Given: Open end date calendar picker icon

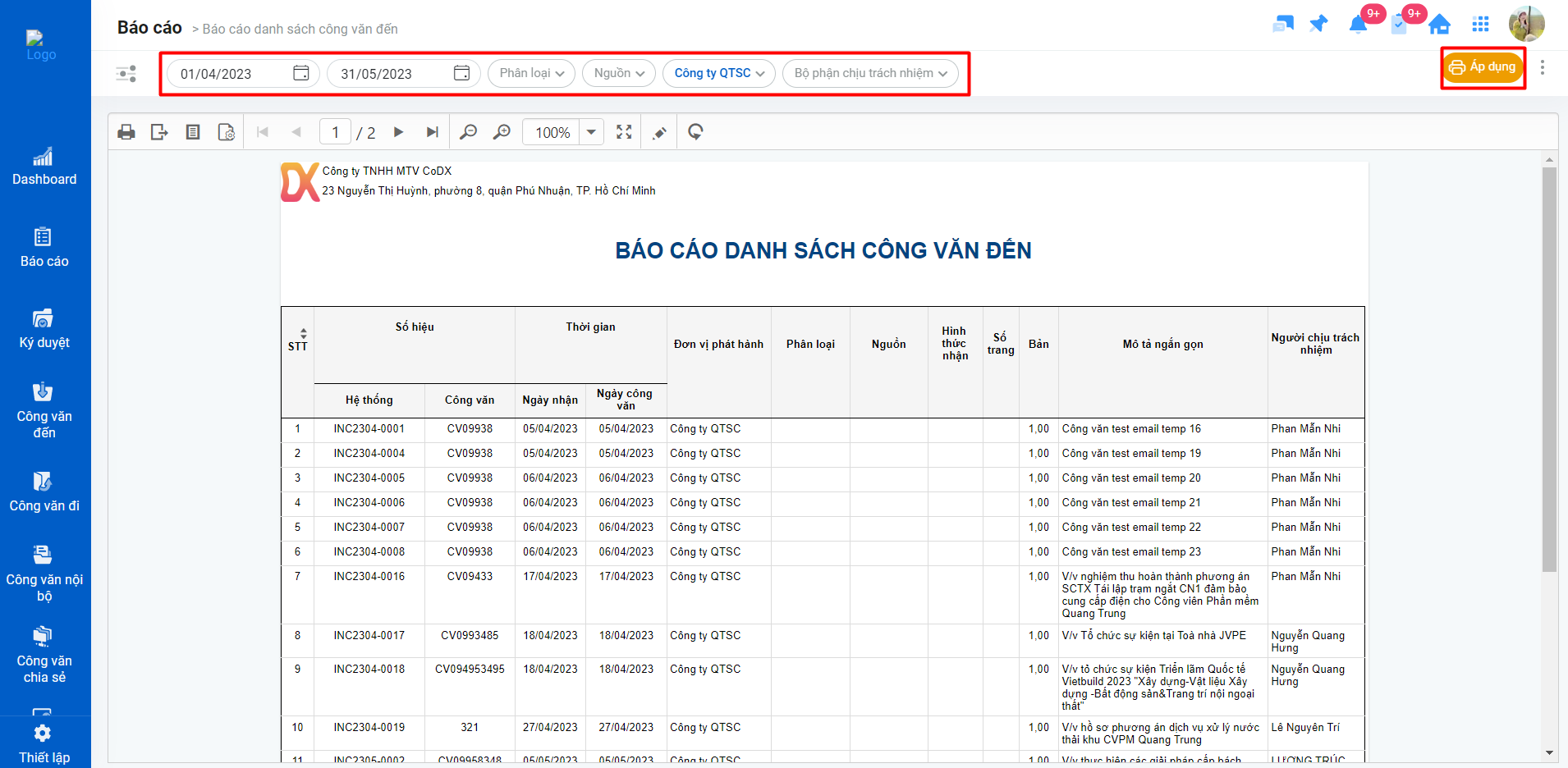Looking at the screenshot, I should 462,73.
